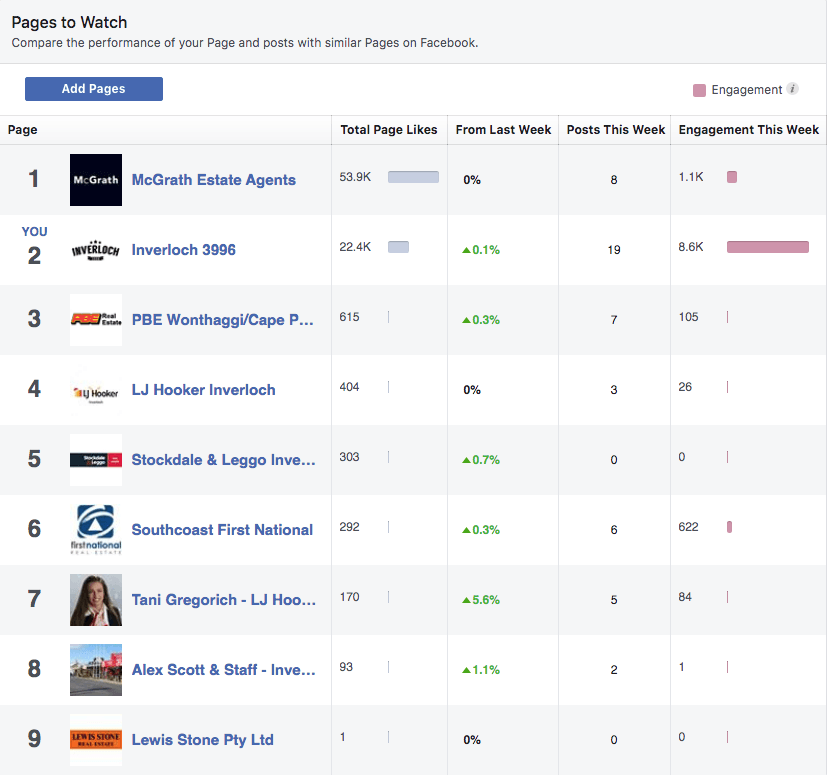This screenshot has width=827, height=775.
Task: Open Alex Scott & Staff - Inve... link
Action: click(x=224, y=670)
